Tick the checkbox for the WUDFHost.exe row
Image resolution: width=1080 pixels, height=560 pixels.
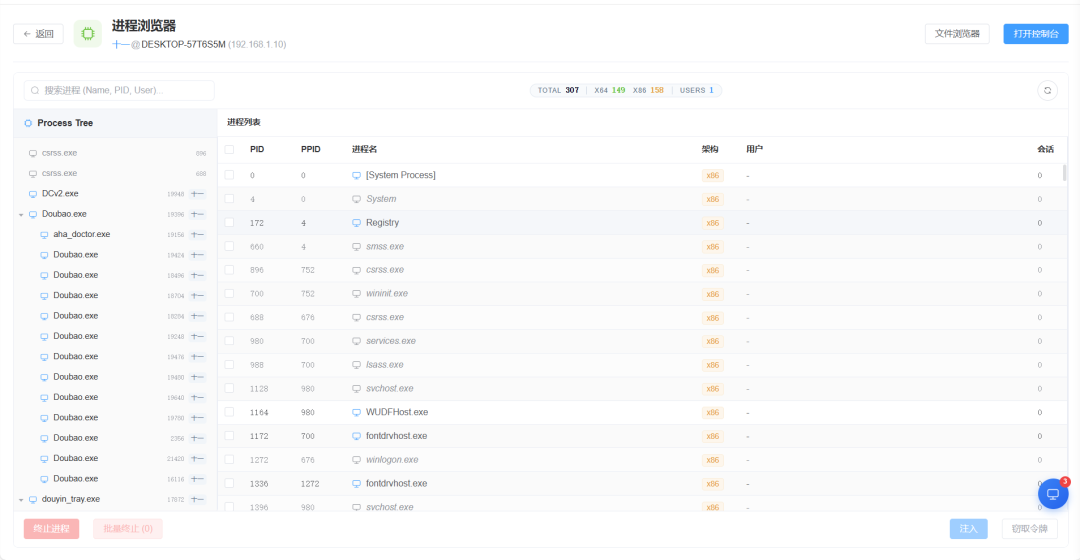click(229, 412)
